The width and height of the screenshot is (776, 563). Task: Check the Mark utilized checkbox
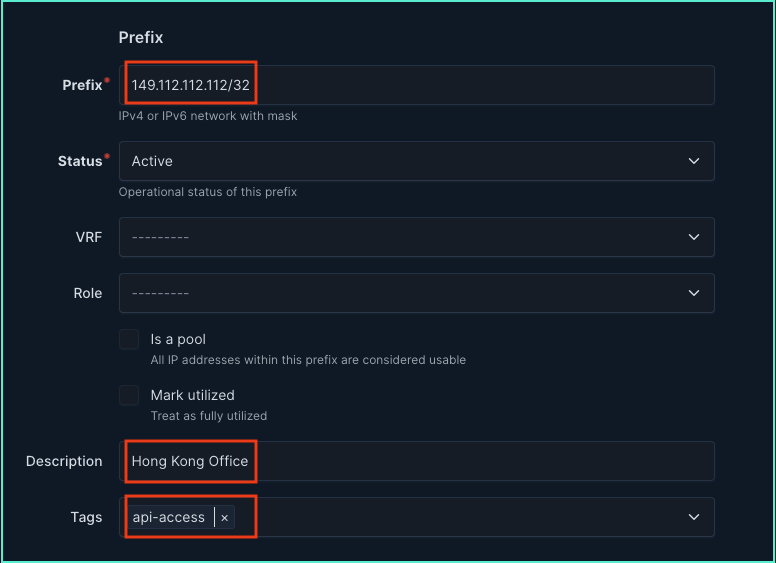coord(129,396)
